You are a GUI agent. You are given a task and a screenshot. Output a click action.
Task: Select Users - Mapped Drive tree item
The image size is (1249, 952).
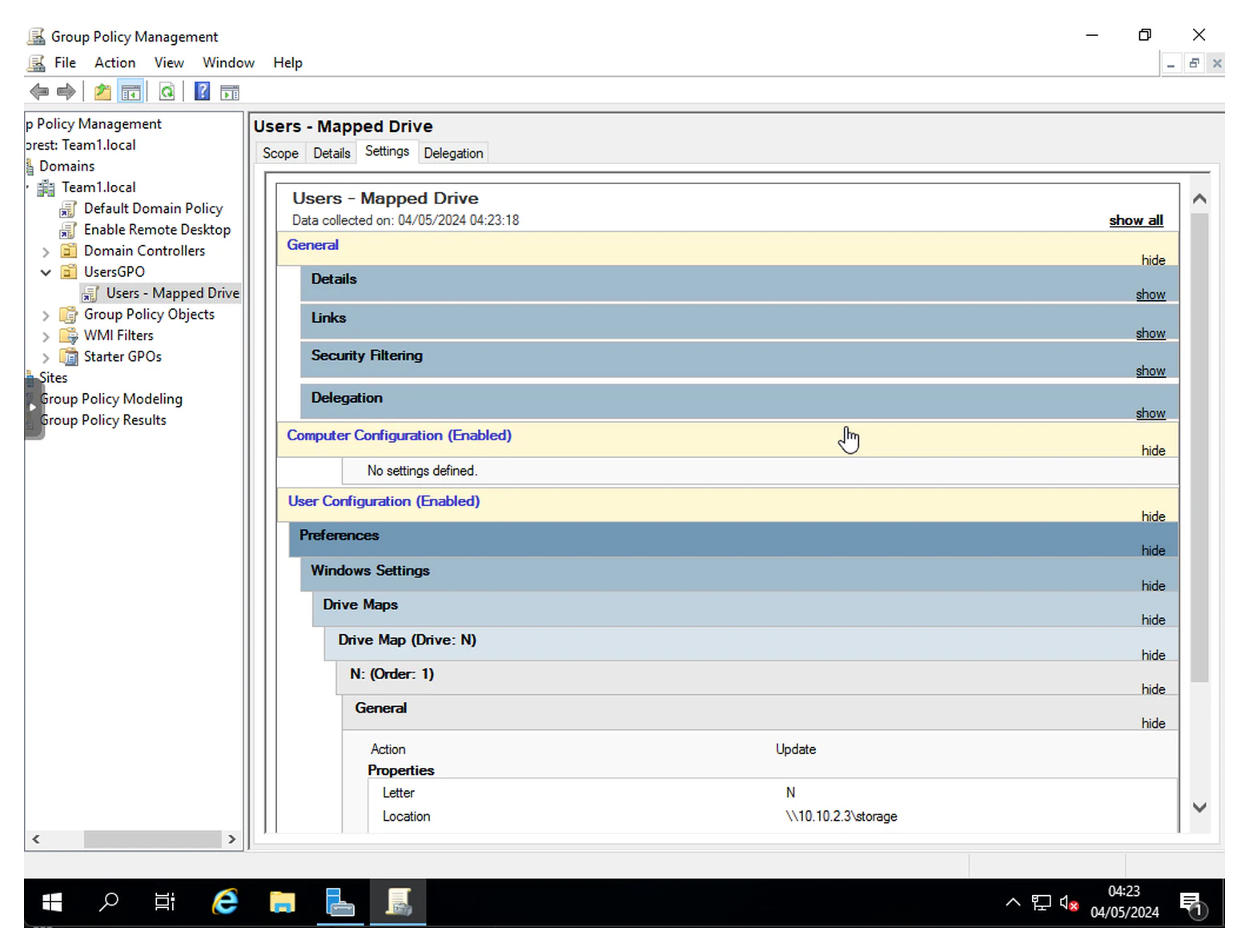click(x=173, y=294)
